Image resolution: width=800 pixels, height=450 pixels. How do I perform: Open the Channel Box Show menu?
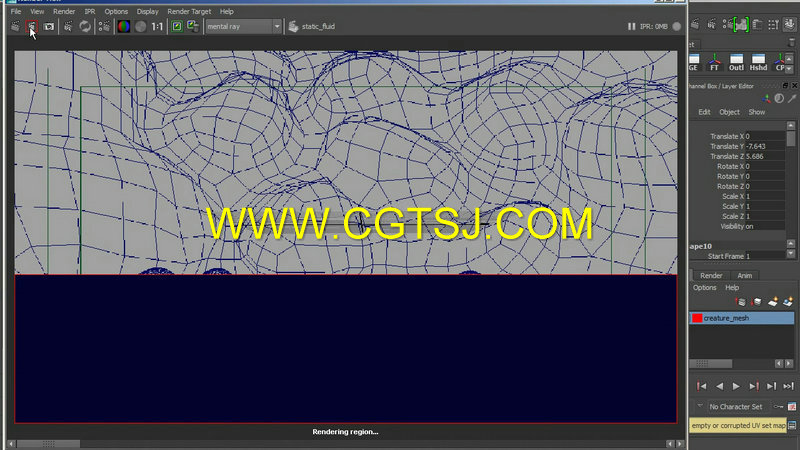pos(757,112)
